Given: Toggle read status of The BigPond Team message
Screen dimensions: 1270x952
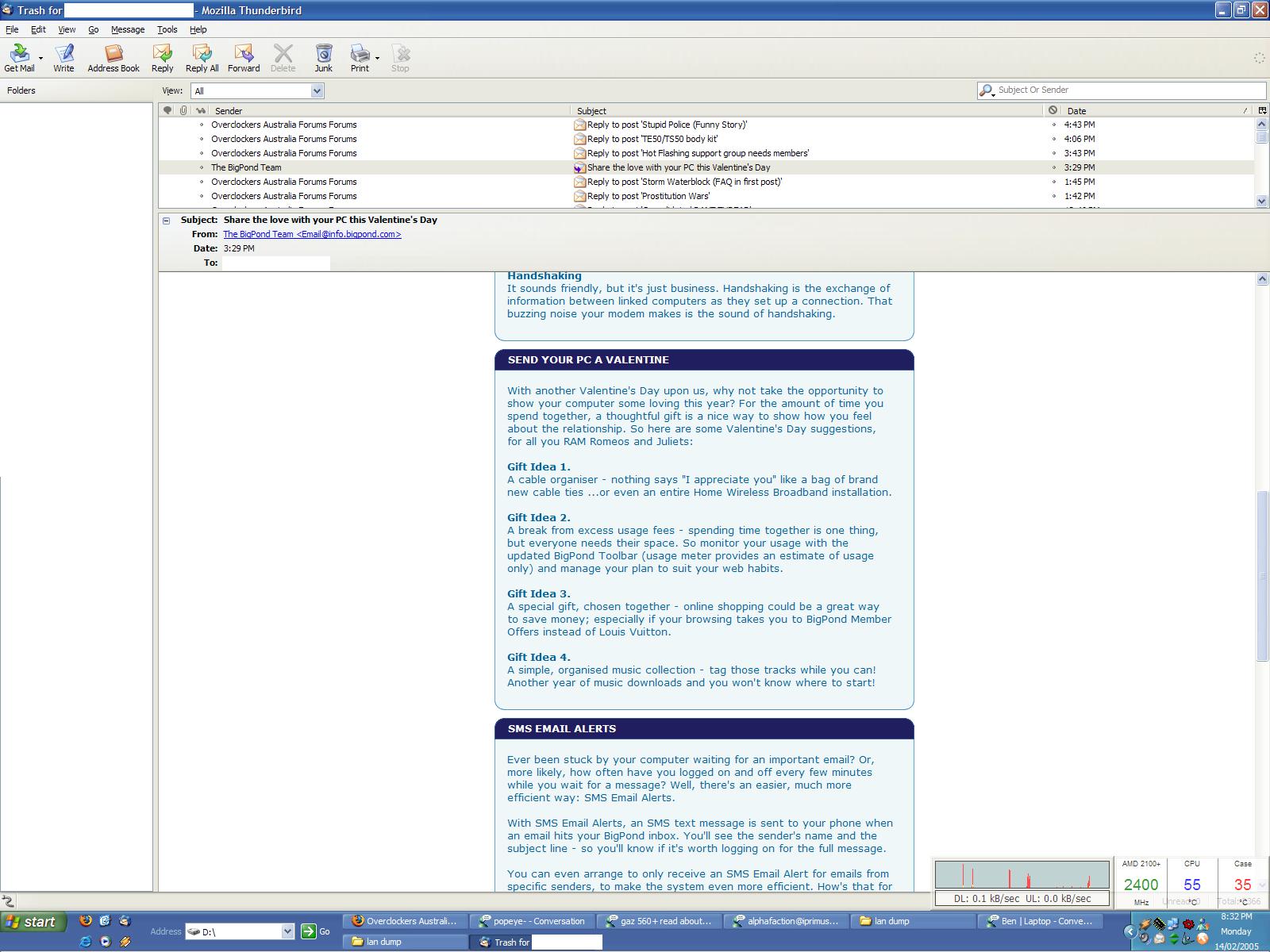Looking at the screenshot, I should tap(202, 167).
